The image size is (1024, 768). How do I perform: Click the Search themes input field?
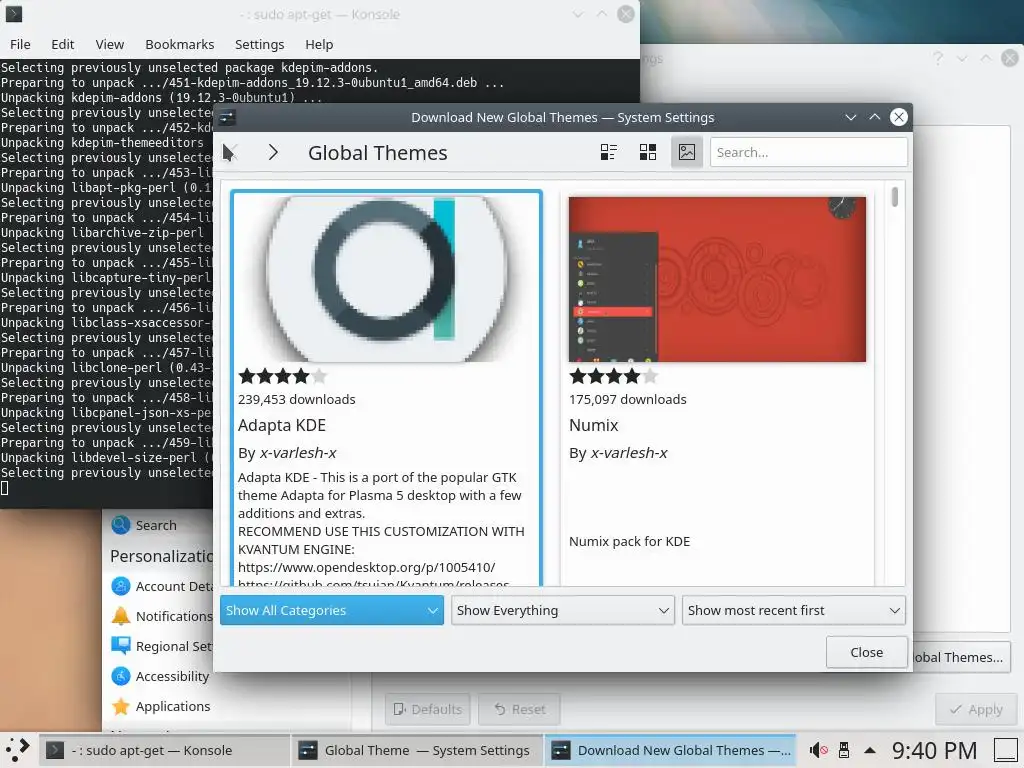tap(808, 152)
